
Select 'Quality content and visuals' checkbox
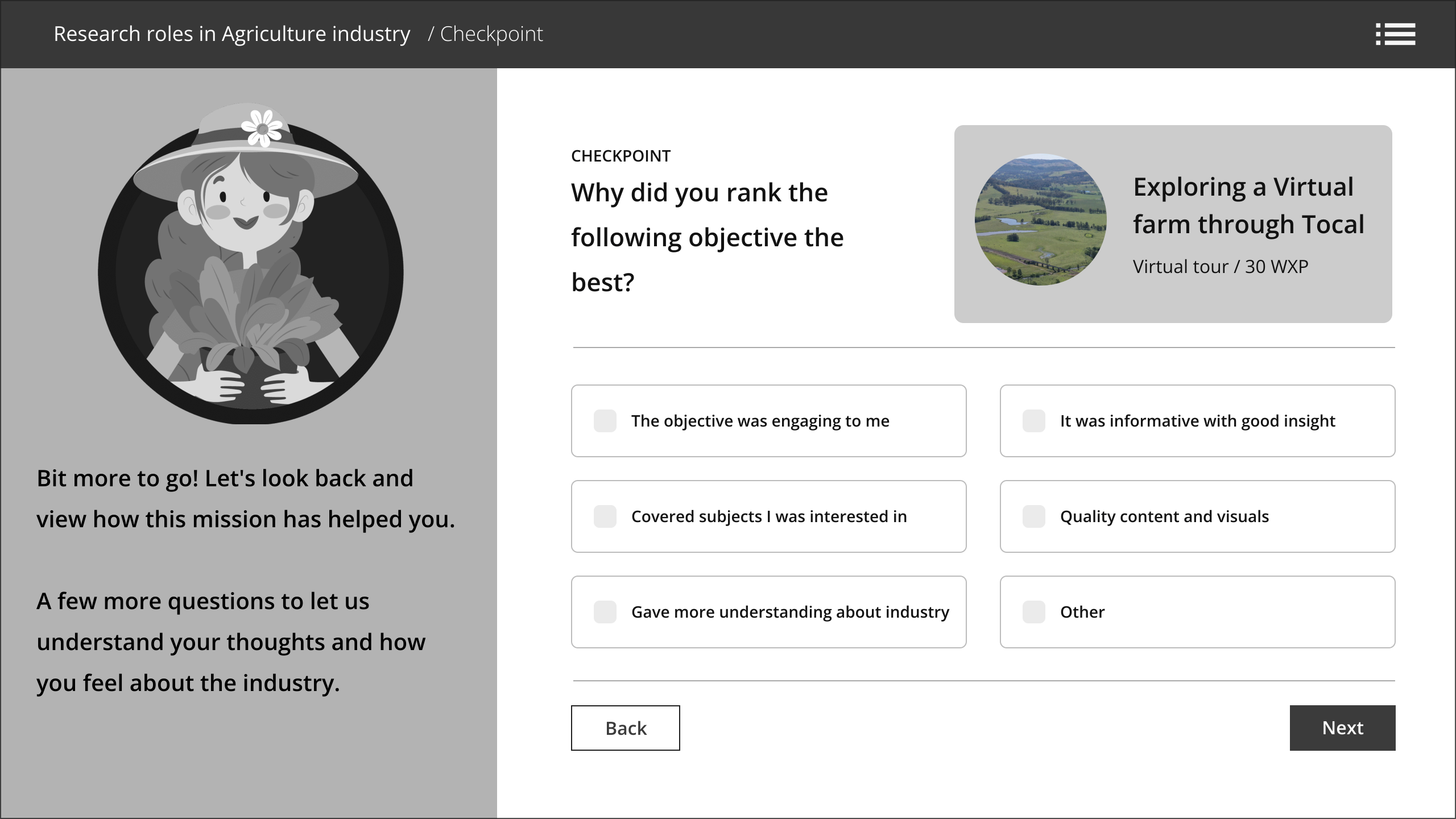click(1033, 516)
